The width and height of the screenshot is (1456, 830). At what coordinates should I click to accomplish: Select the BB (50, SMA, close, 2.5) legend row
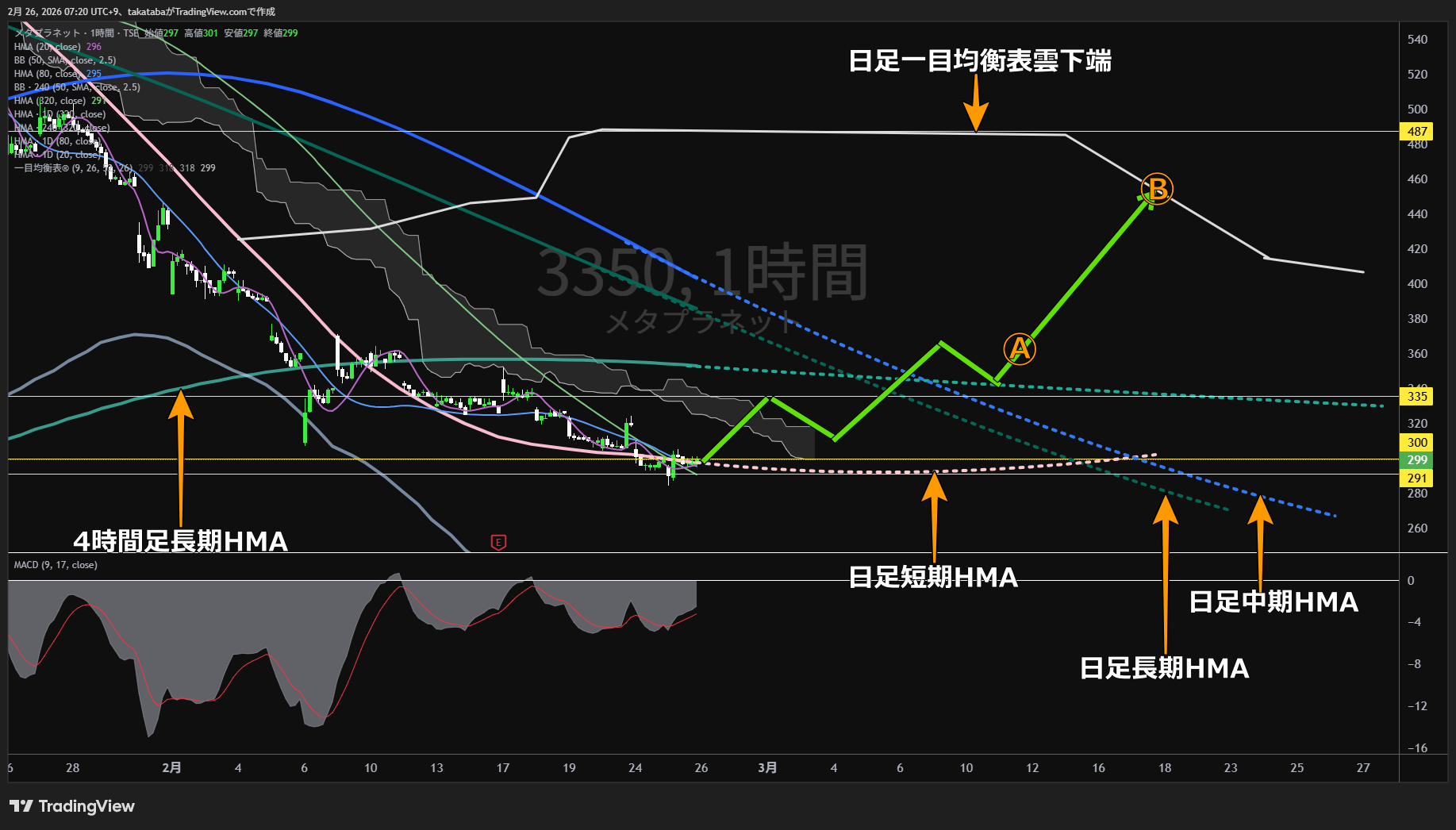[x=65, y=60]
